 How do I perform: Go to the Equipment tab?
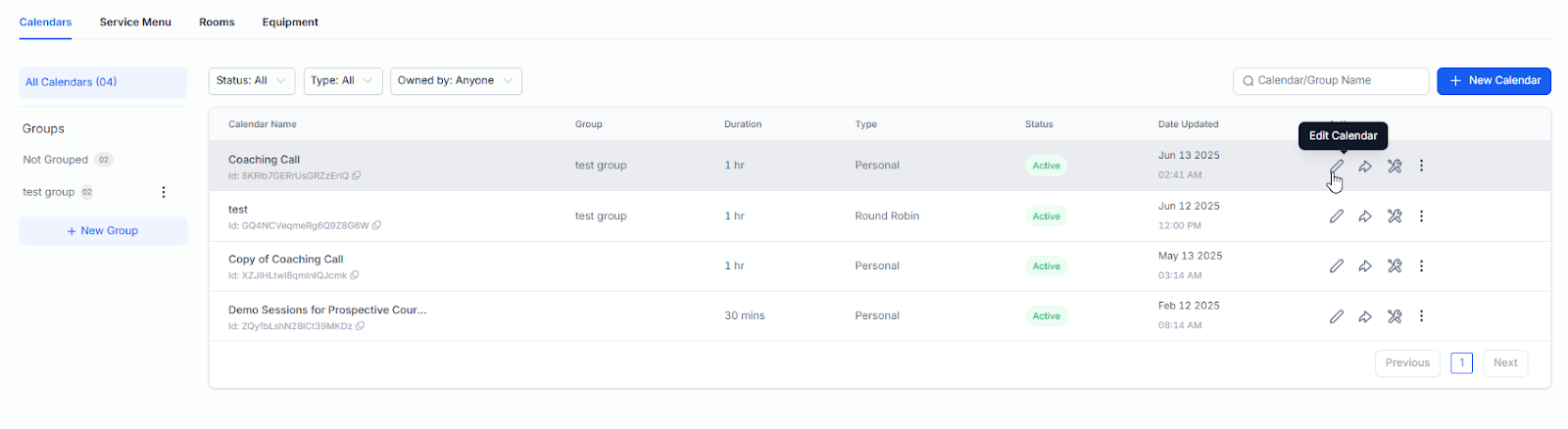[x=290, y=22]
